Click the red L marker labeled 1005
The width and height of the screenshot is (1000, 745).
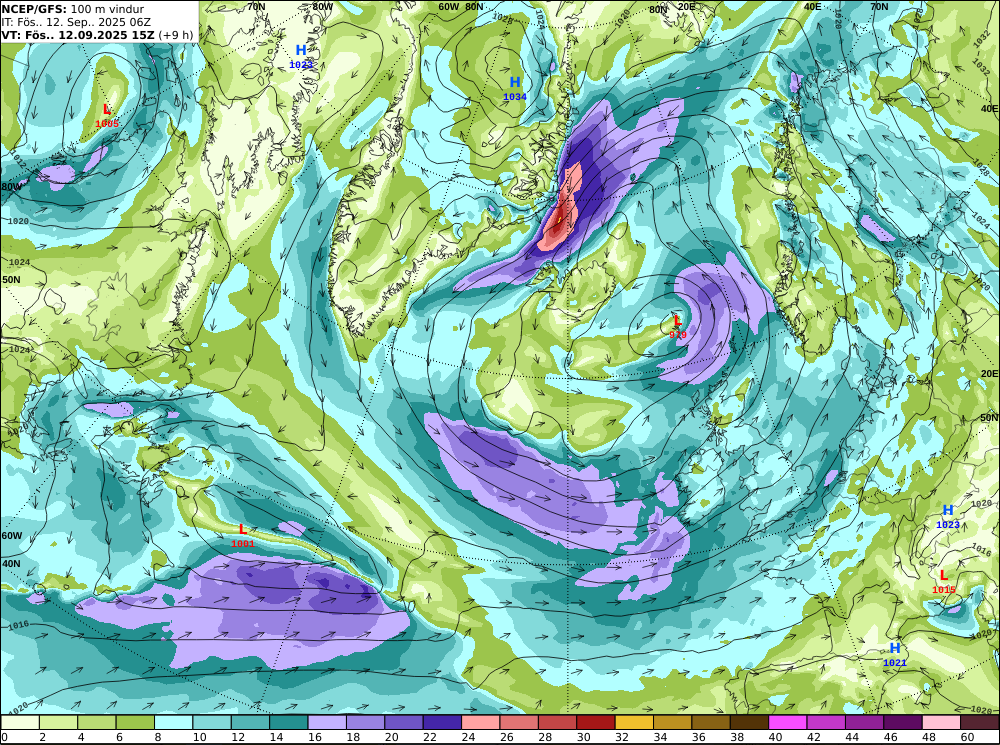[107, 110]
